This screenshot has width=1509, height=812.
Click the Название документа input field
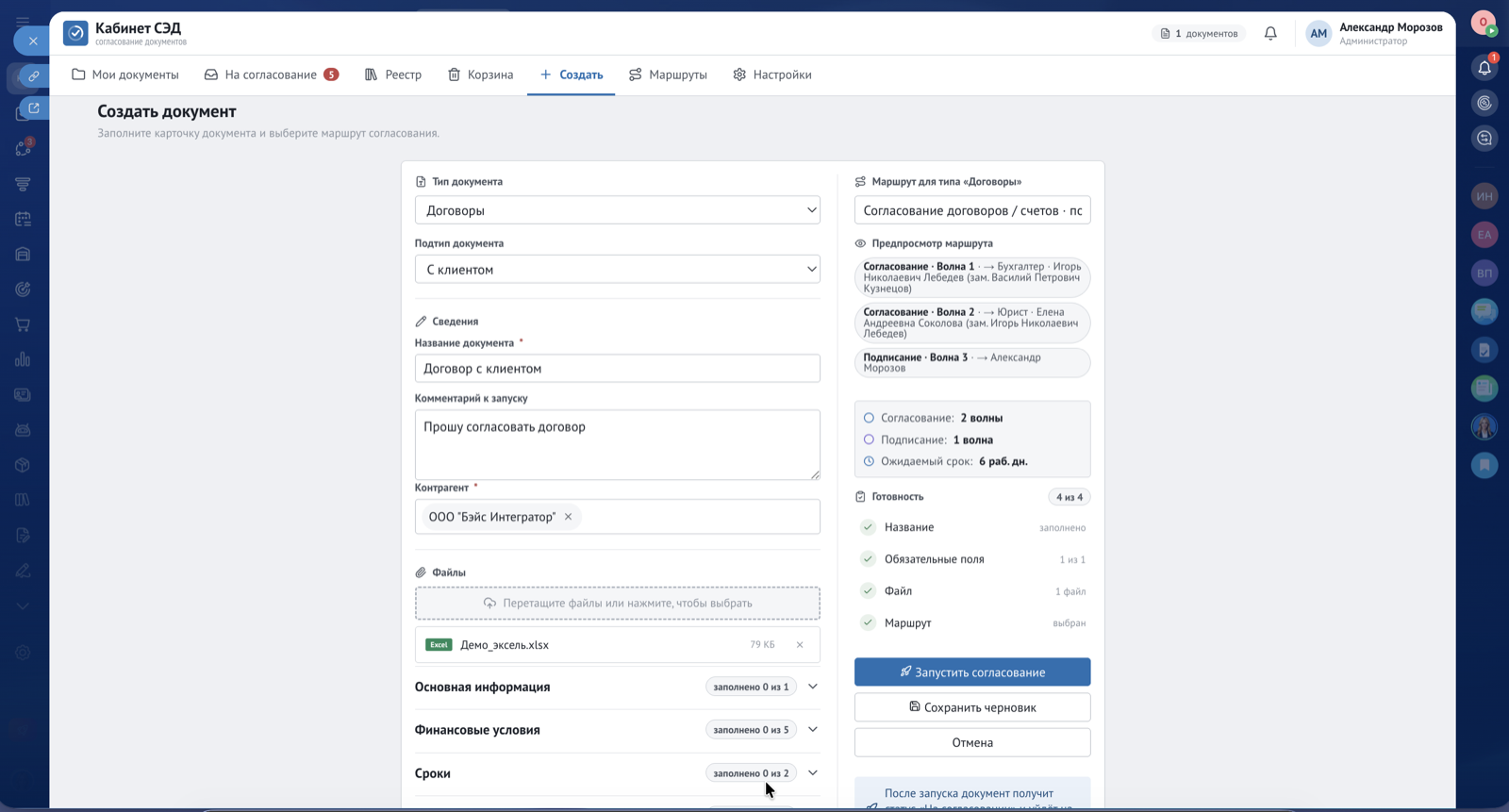618,369
